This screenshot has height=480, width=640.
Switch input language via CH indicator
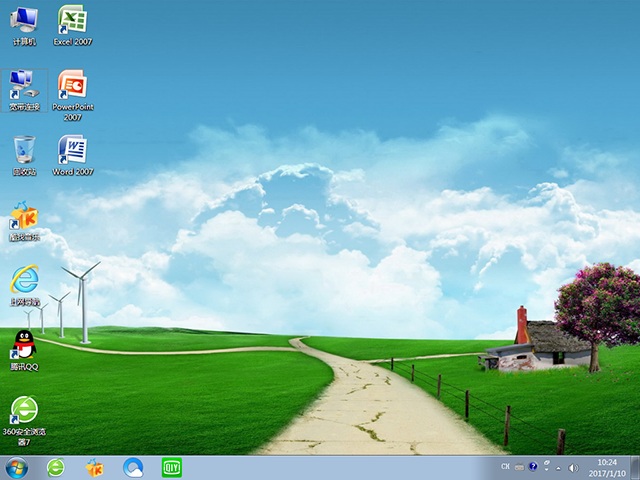[x=505, y=468]
